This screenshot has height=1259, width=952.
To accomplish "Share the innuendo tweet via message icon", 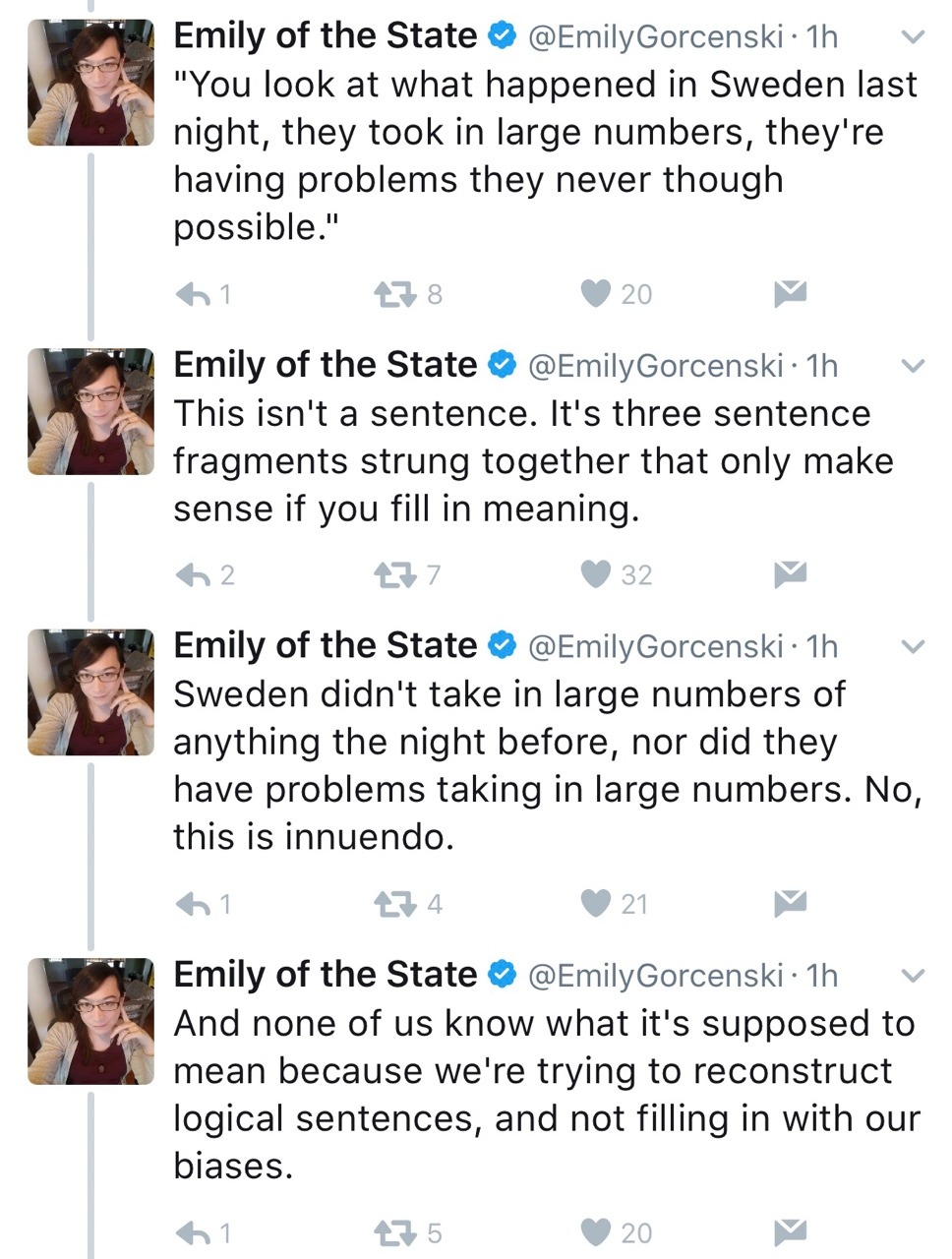I will (x=789, y=903).
